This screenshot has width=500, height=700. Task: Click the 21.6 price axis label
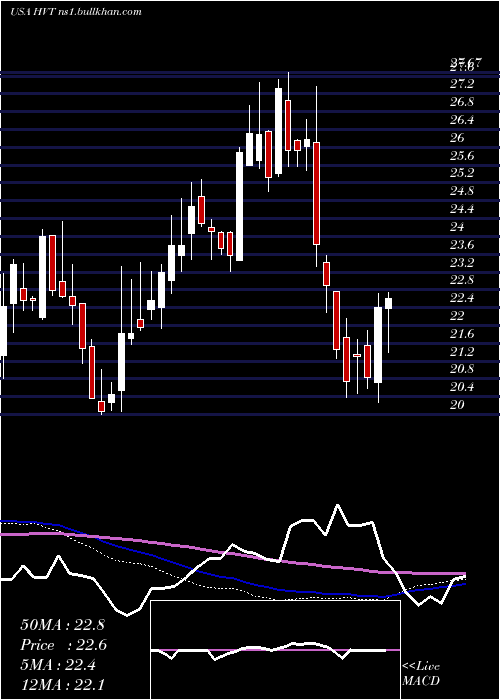pyautogui.click(x=462, y=333)
